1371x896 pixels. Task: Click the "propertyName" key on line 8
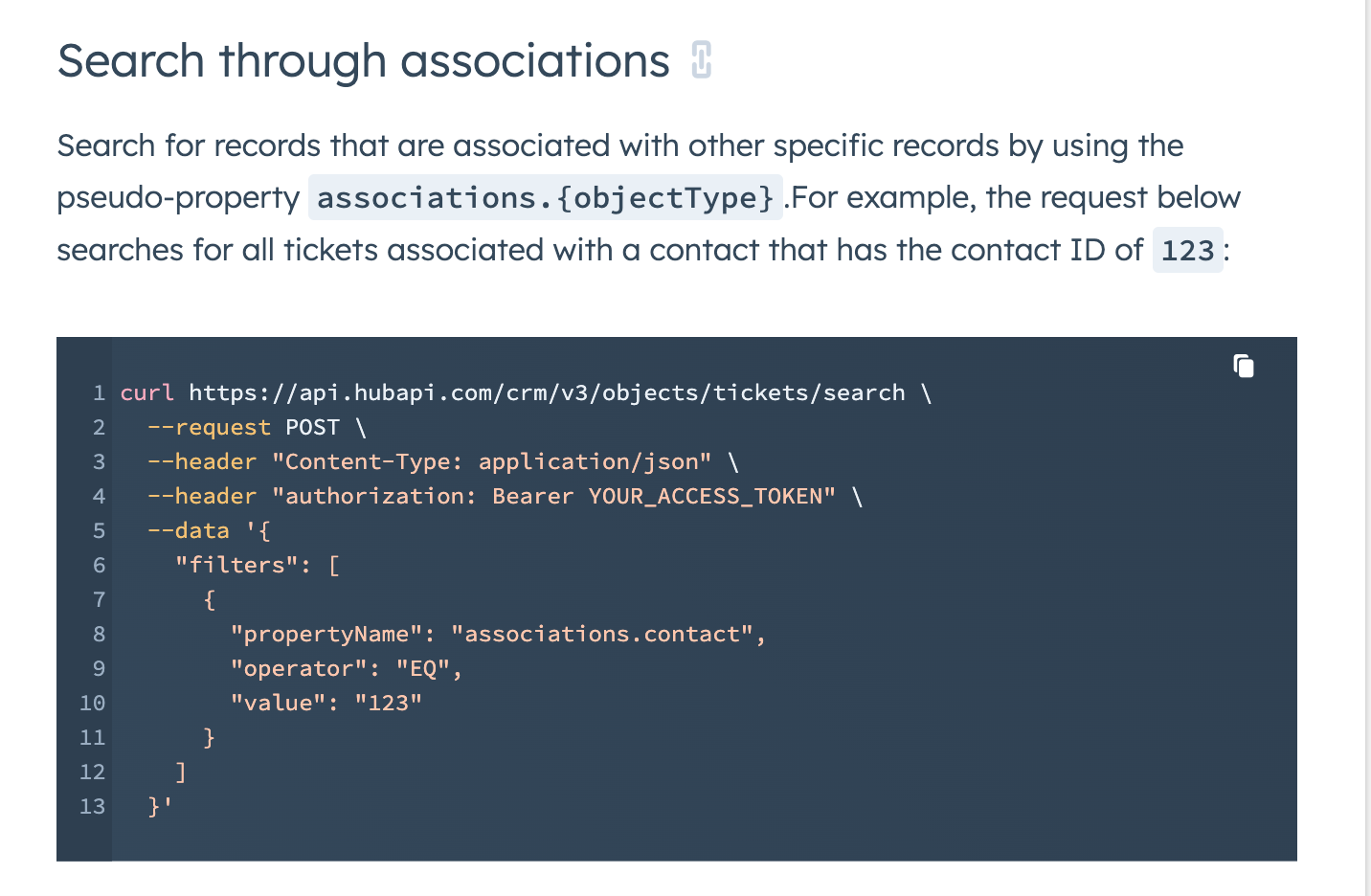click(326, 634)
